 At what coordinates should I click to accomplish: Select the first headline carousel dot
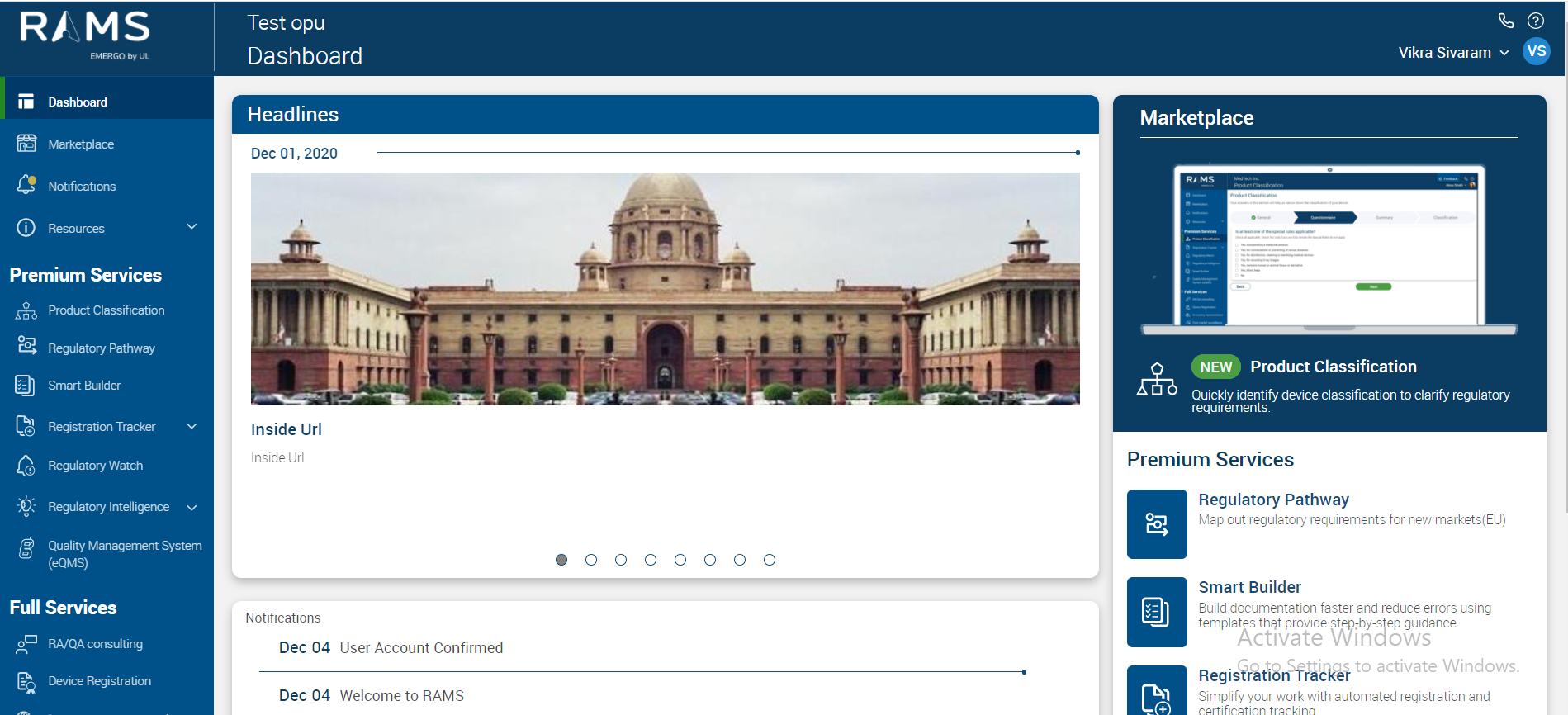(561, 560)
